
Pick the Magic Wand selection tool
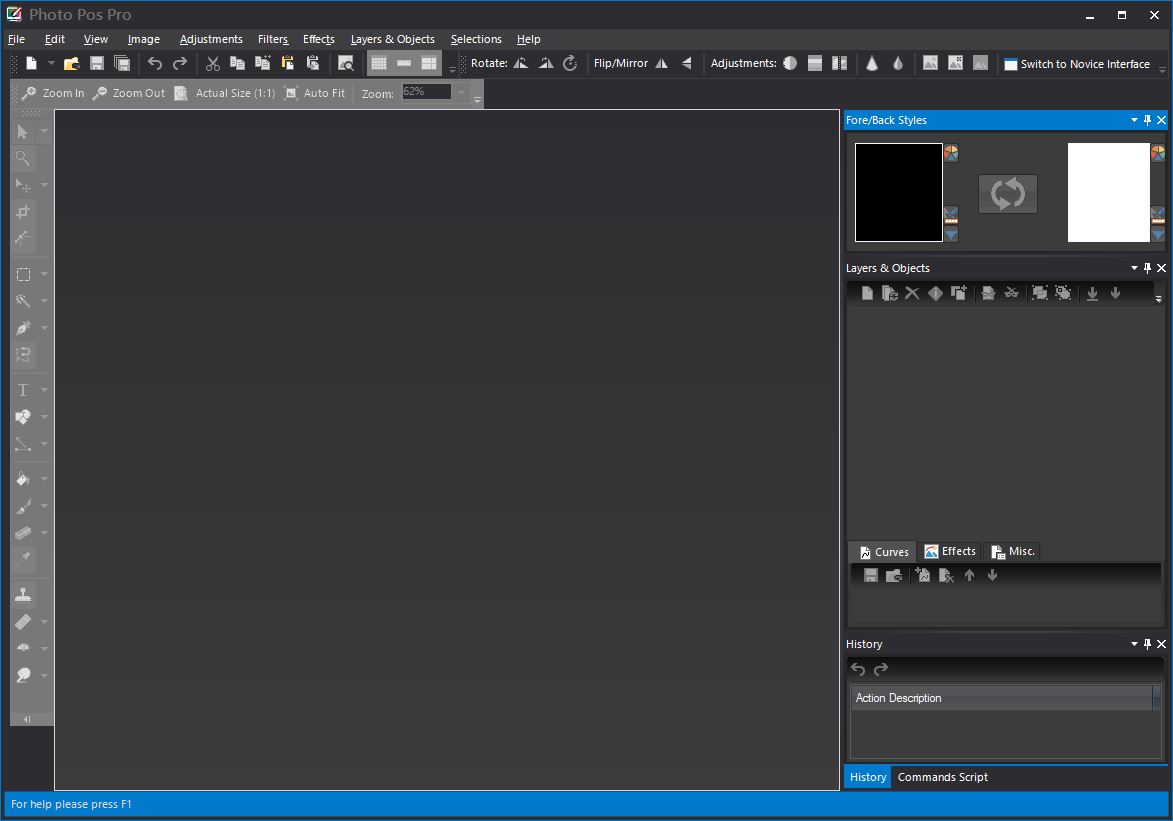point(23,301)
